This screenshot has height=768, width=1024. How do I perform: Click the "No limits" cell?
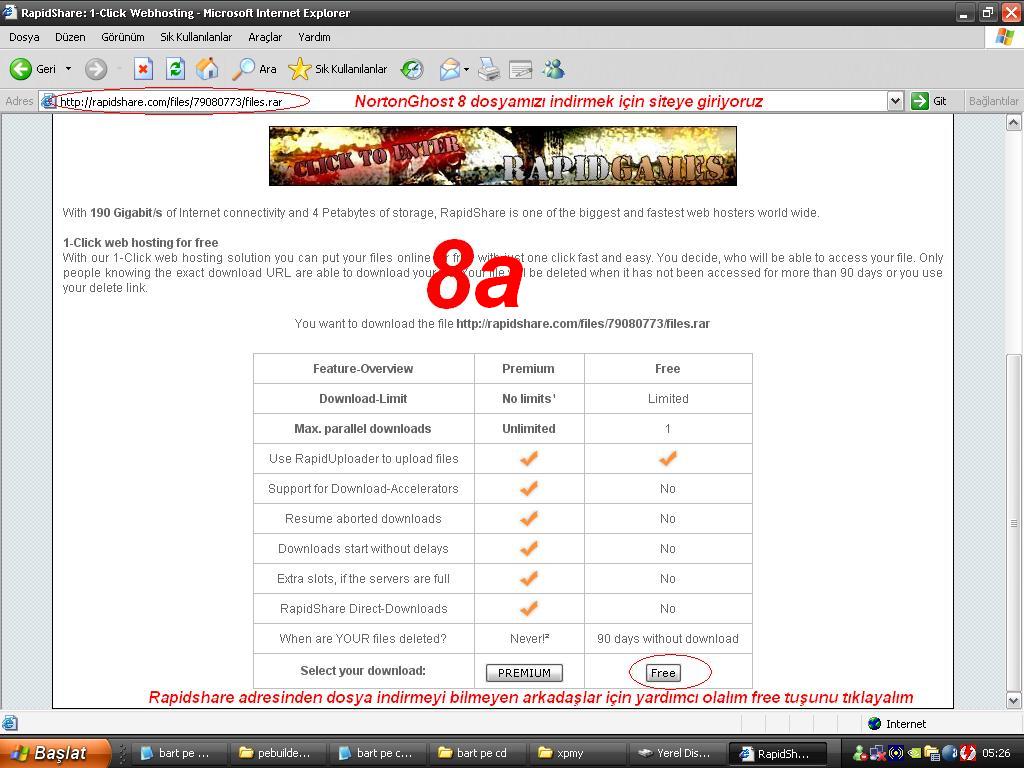coord(528,398)
